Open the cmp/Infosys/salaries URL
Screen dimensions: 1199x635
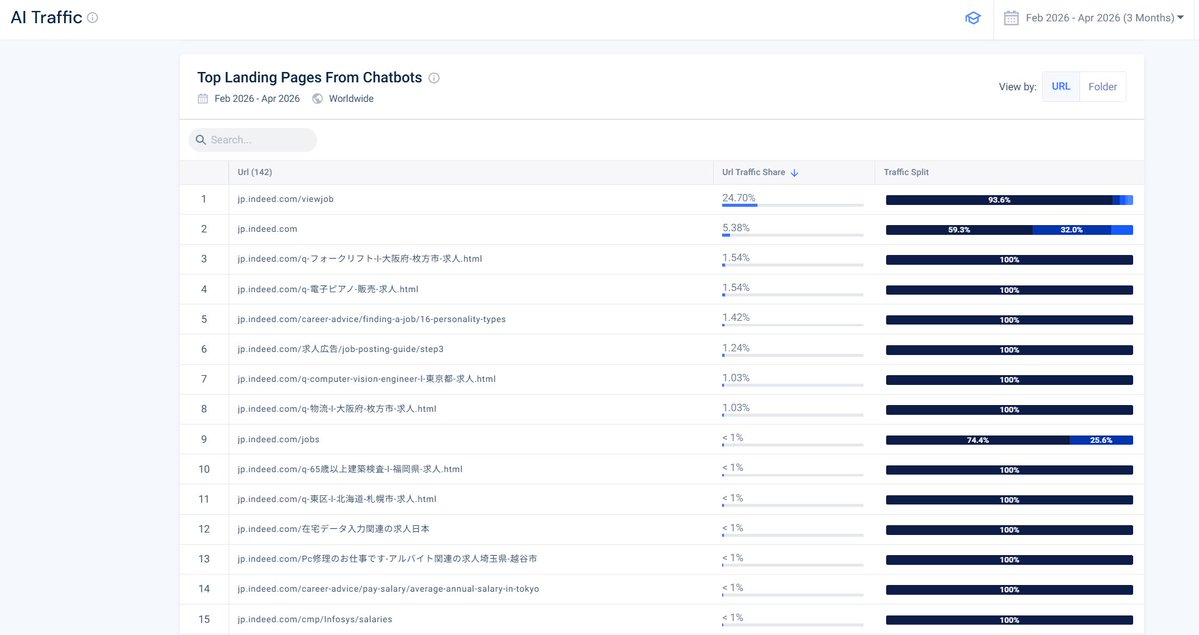(x=314, y=619)
